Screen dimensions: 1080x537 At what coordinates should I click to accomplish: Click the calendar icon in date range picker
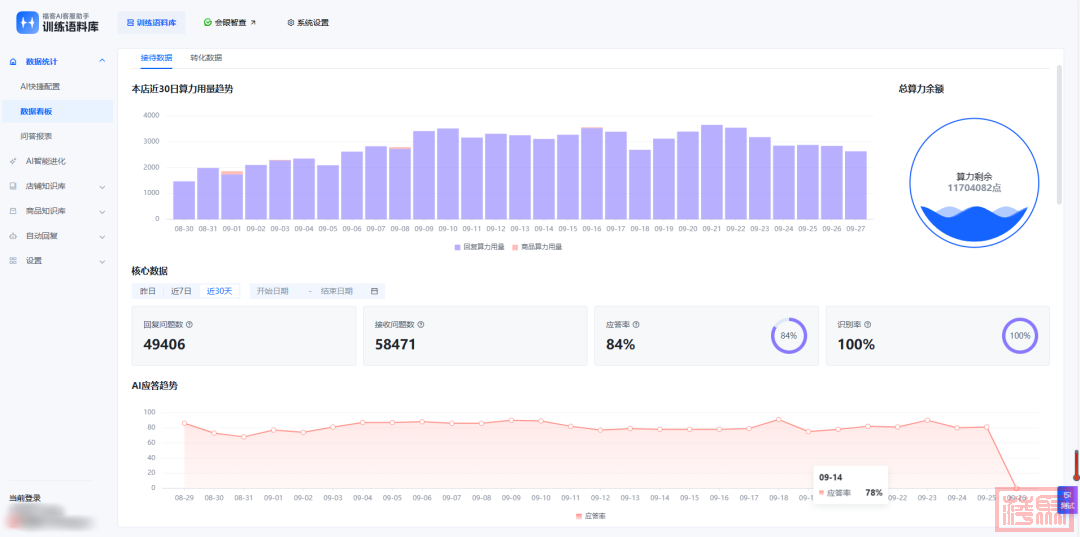[374, 291]
